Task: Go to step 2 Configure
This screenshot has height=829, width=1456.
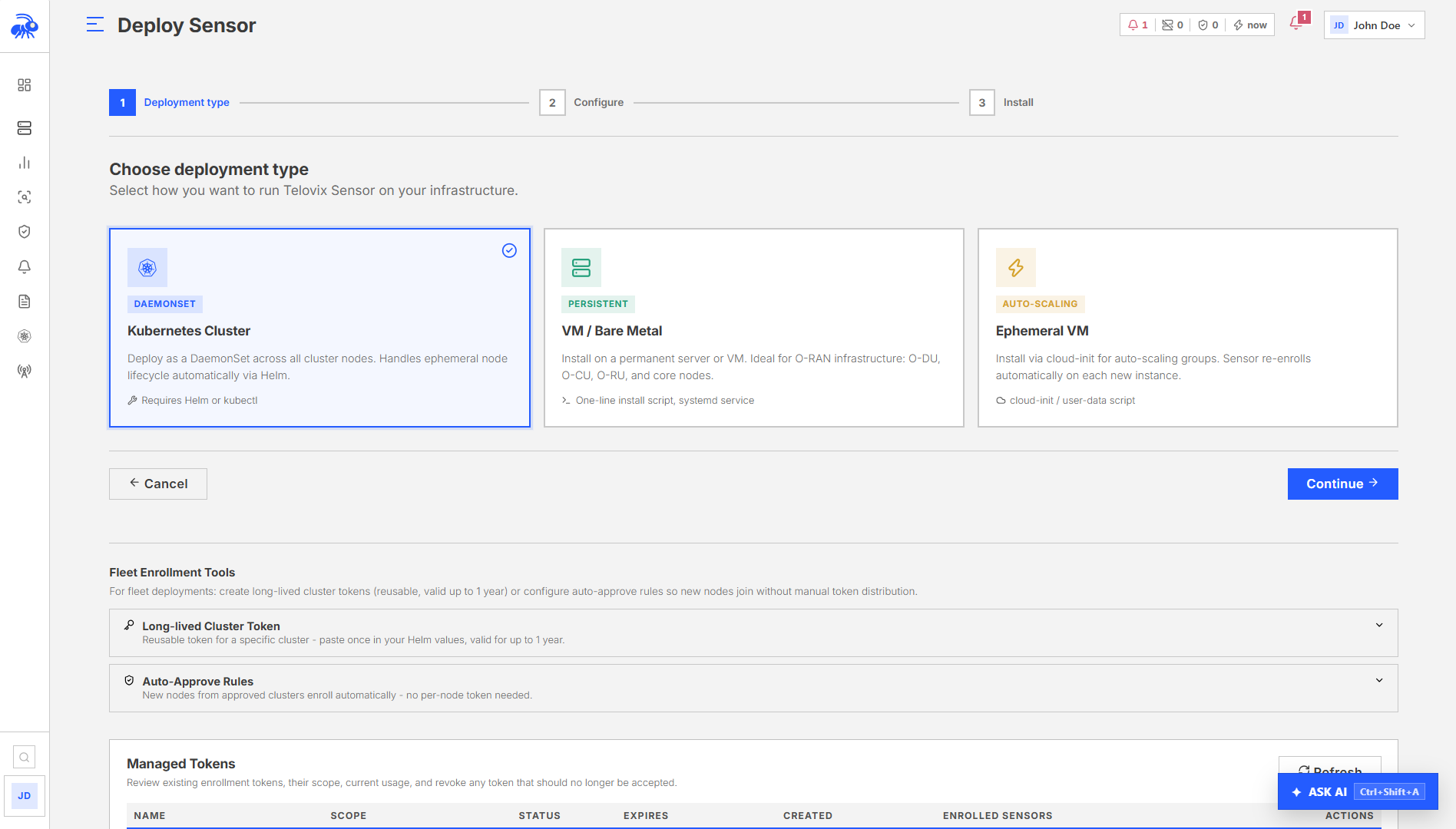Action: [x=581, y=103]
